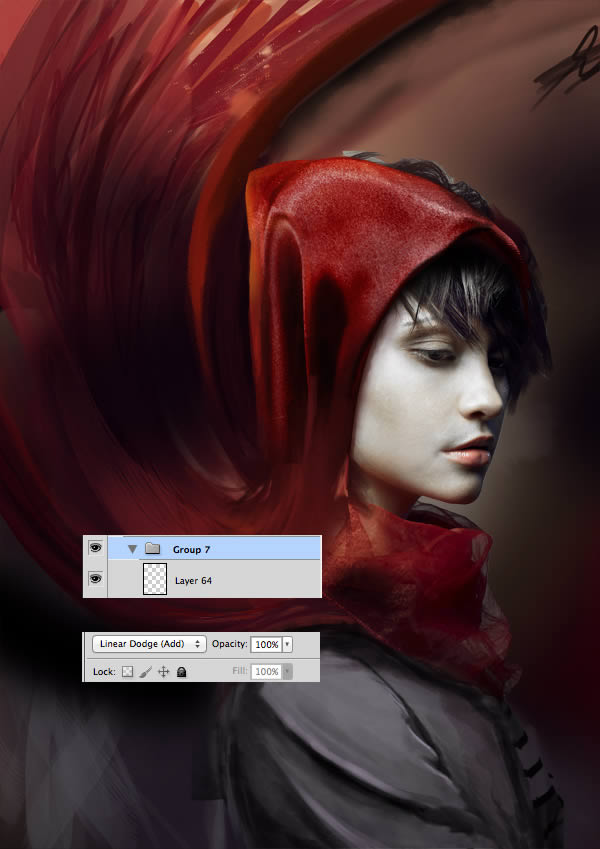Click the Group 7 folder icon
The height and width of the screenshot is (849, 600).
coord(153,549)
